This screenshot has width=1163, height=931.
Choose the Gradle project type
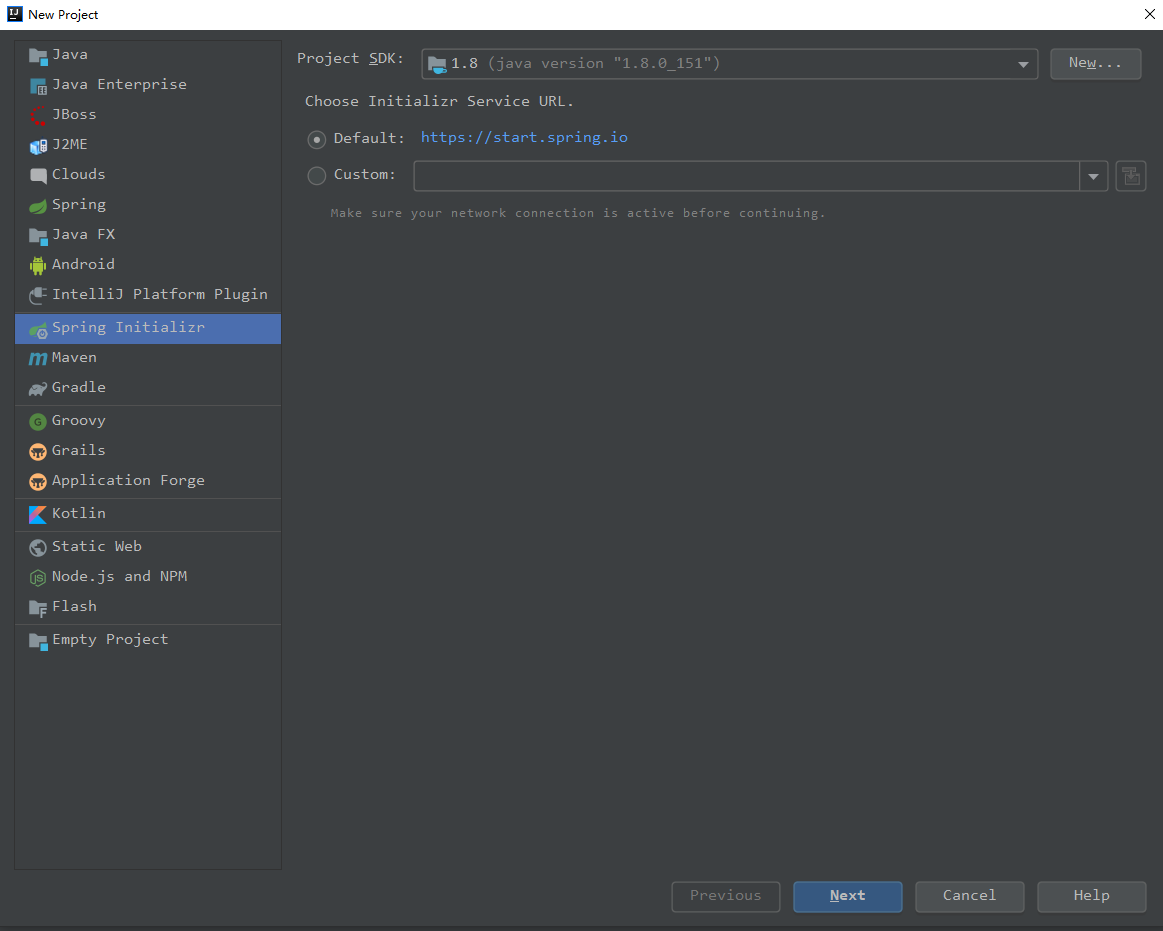click(x=77, y=387)
